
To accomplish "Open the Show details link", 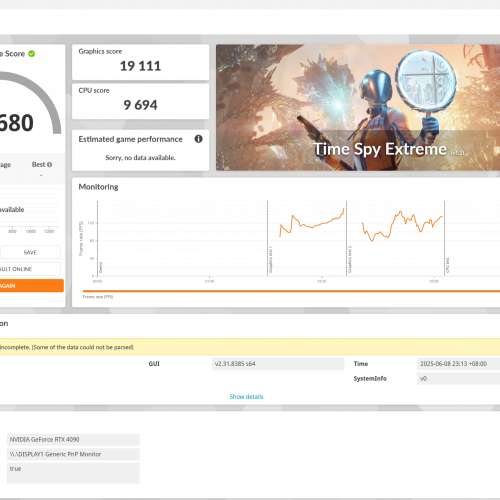I will 246,397.
